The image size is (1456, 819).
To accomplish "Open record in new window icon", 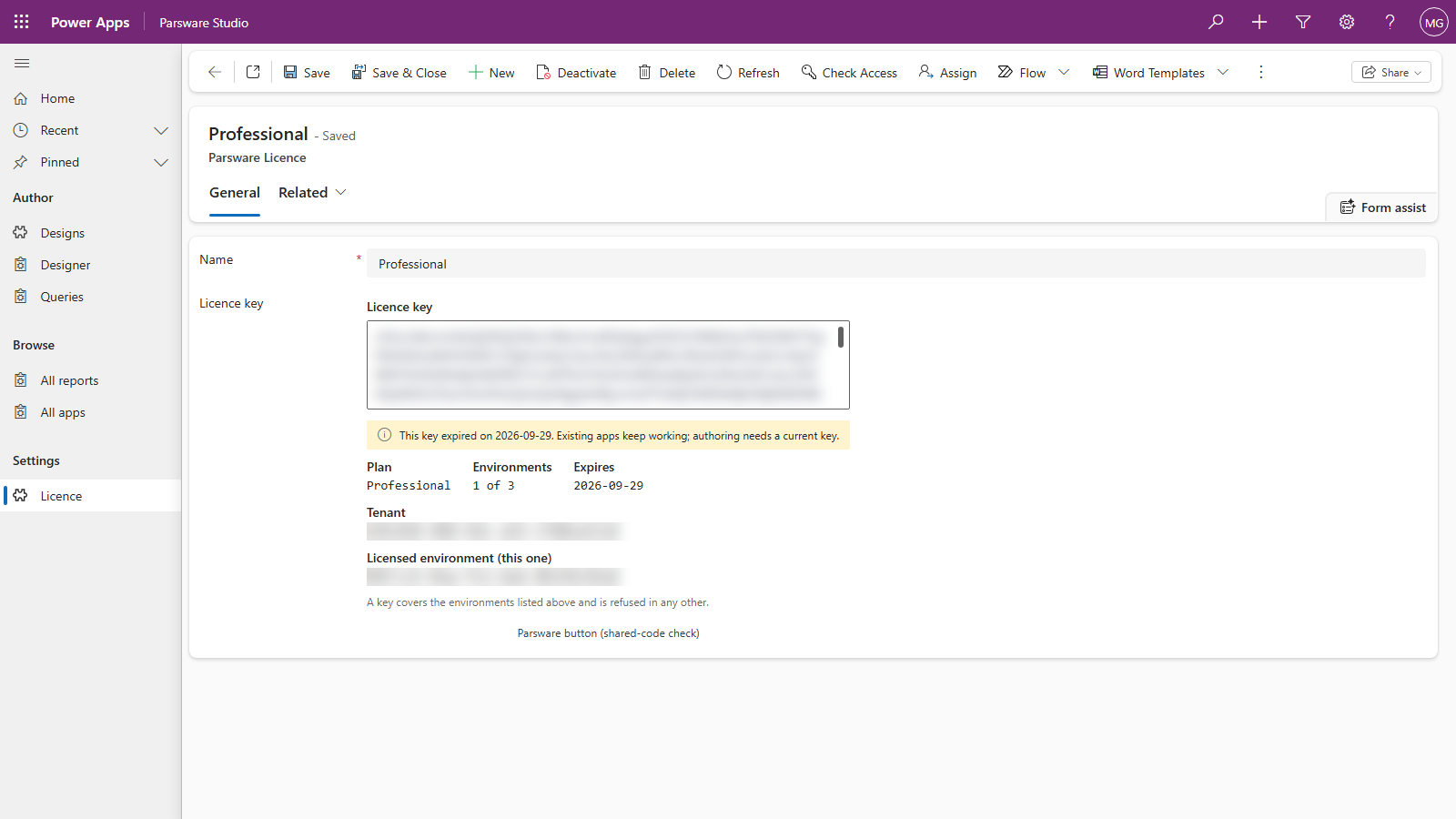I will (x=253, y=72).
